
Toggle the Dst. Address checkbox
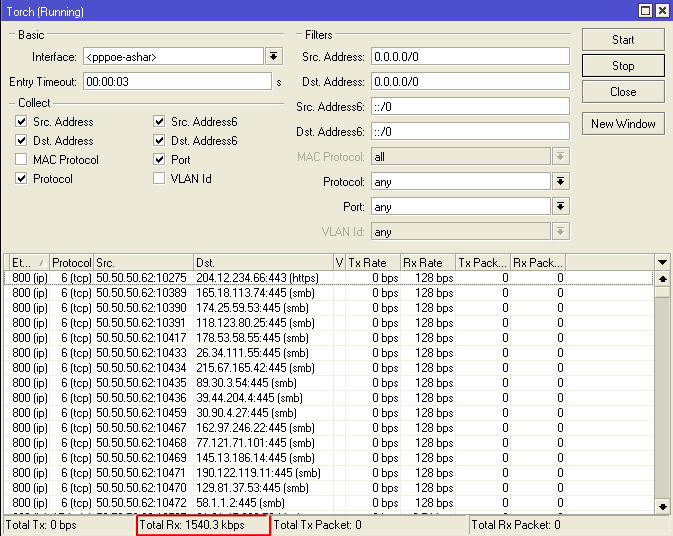(21, 140)
